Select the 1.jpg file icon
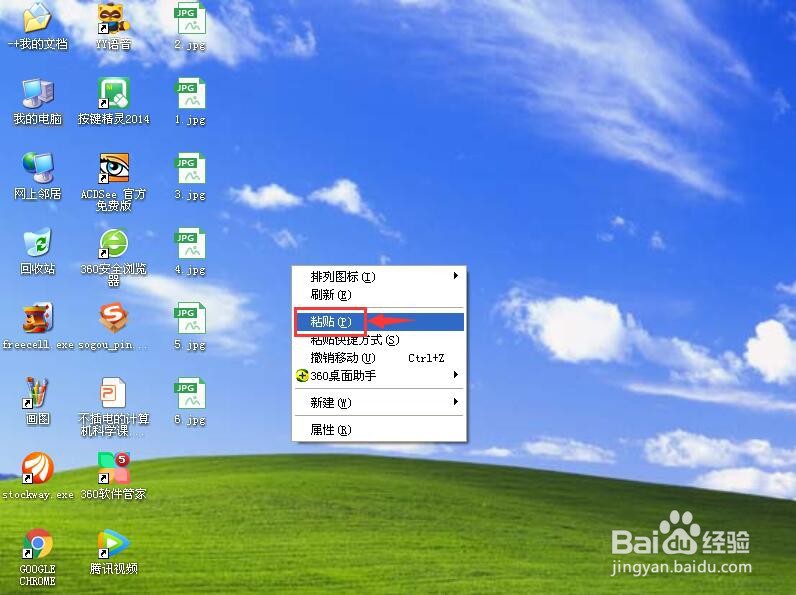The width and height of the screenshot is (796, 595). click(190, 93)
